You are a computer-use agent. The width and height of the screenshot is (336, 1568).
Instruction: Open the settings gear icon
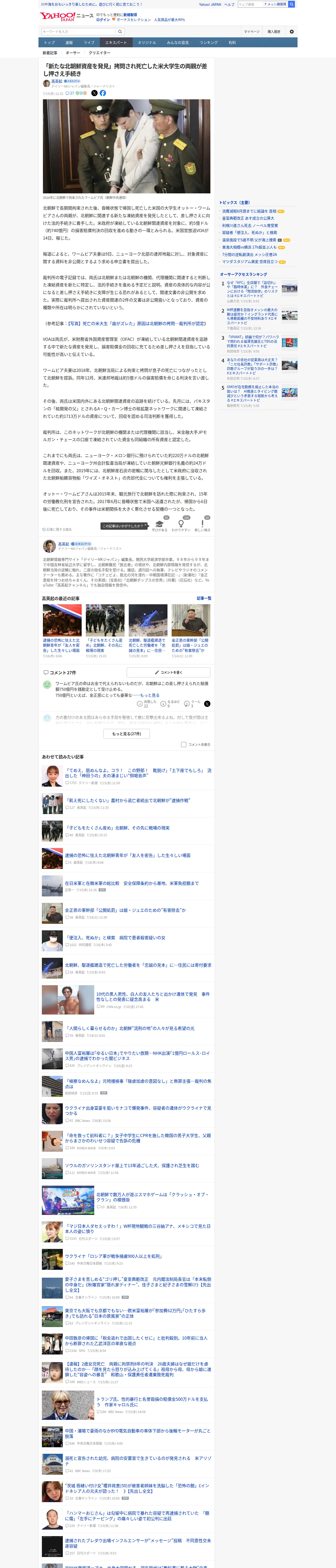click(292, 32)
